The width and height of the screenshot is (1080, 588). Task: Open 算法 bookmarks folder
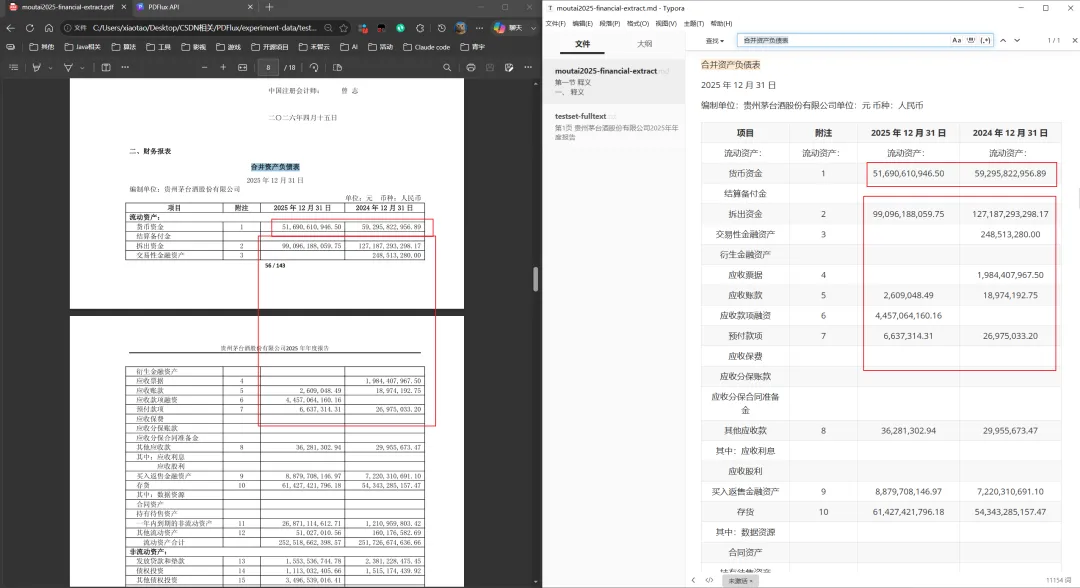click(123, 48)
